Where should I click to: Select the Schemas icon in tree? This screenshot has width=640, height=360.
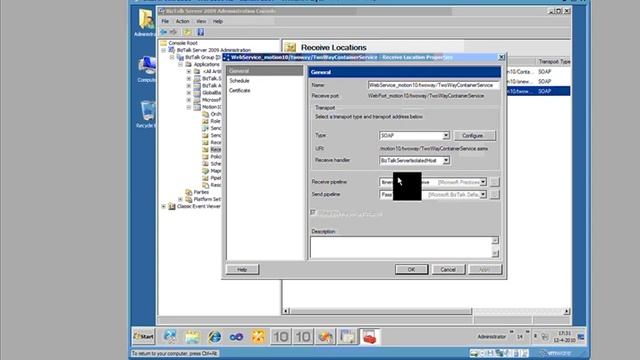point(205,164)
